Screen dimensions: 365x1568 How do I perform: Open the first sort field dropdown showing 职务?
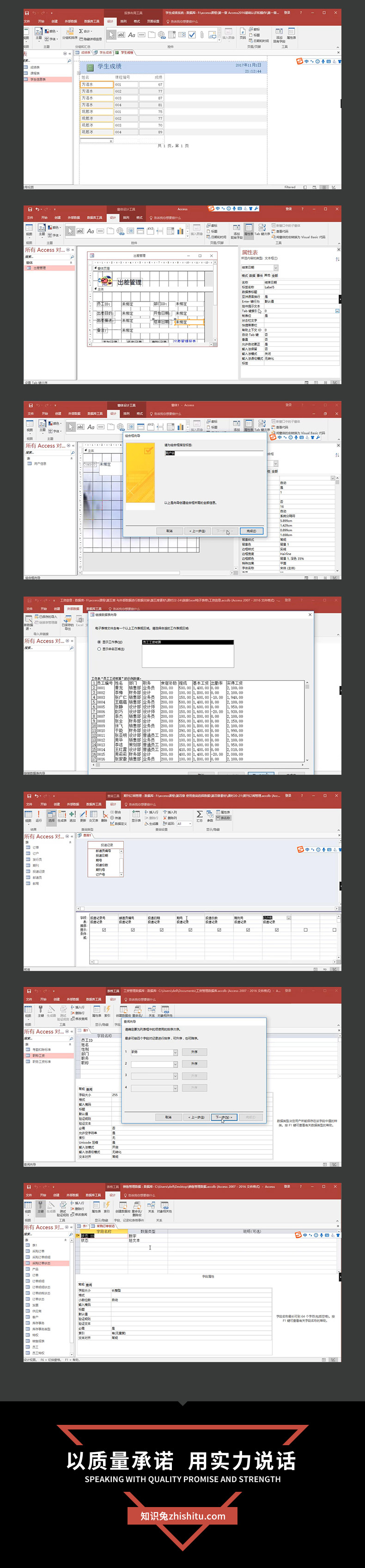tap(176, 1052)
